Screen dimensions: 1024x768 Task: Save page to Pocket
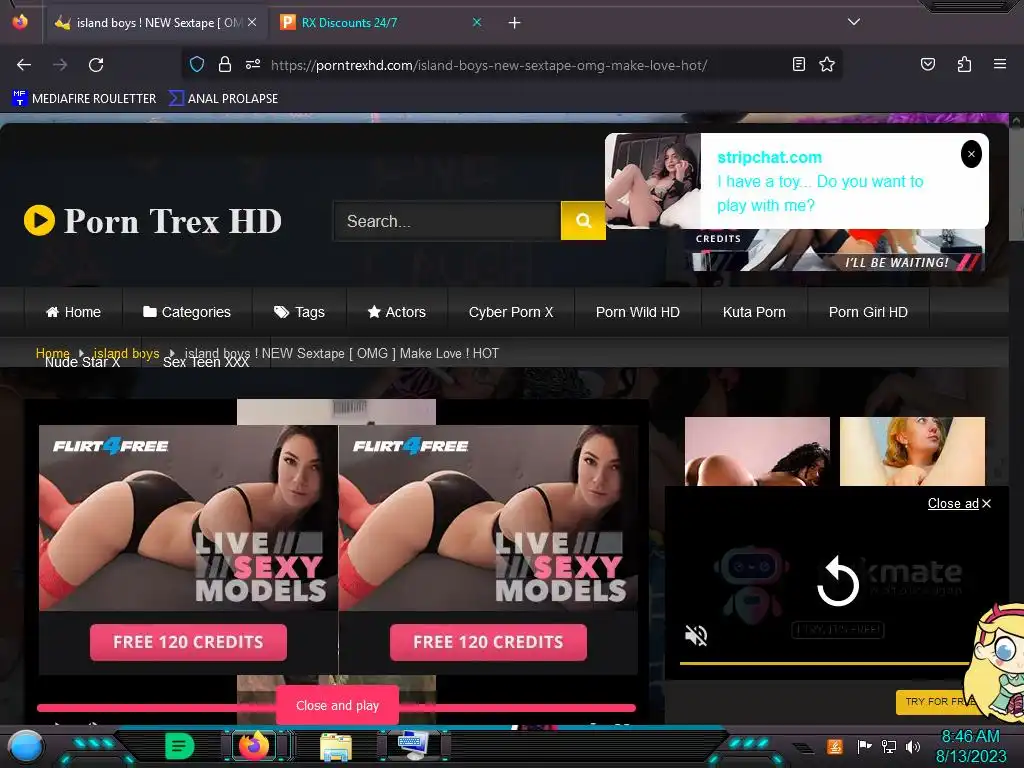click(927, 64)
